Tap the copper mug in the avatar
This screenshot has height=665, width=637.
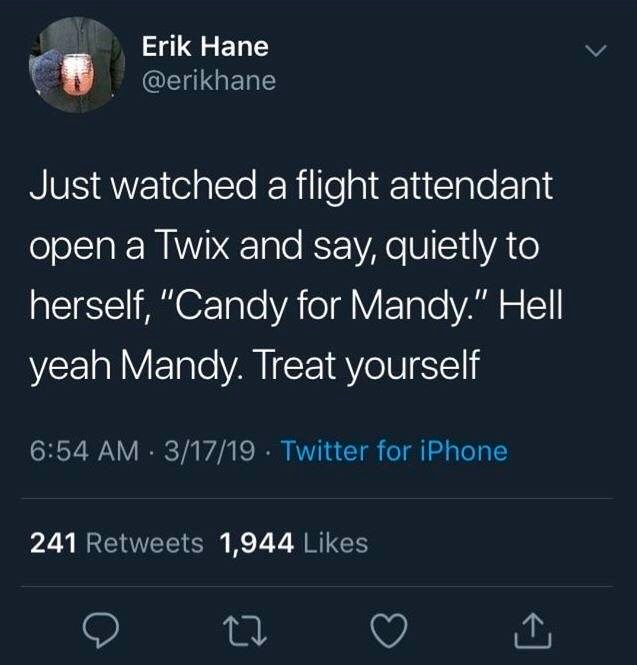coord(77,74)
